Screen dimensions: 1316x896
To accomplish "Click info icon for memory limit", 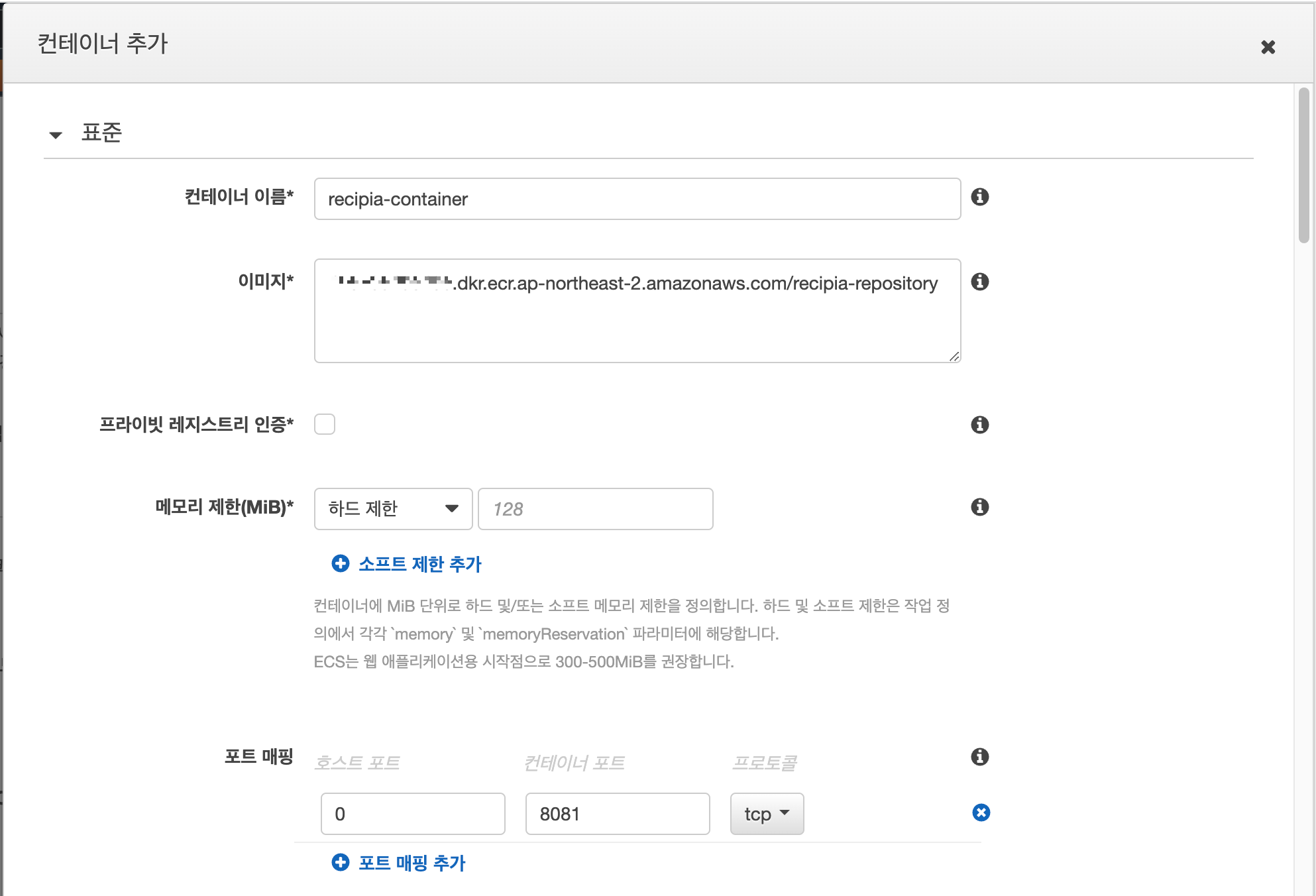I will 979,507.
